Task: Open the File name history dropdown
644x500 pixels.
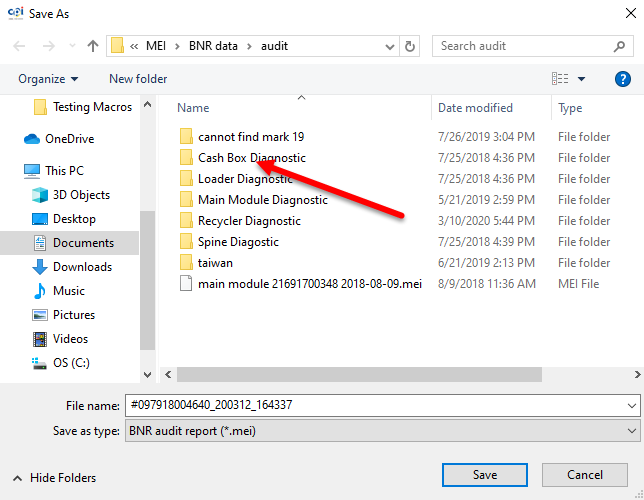Action: (x=630, y=405)
